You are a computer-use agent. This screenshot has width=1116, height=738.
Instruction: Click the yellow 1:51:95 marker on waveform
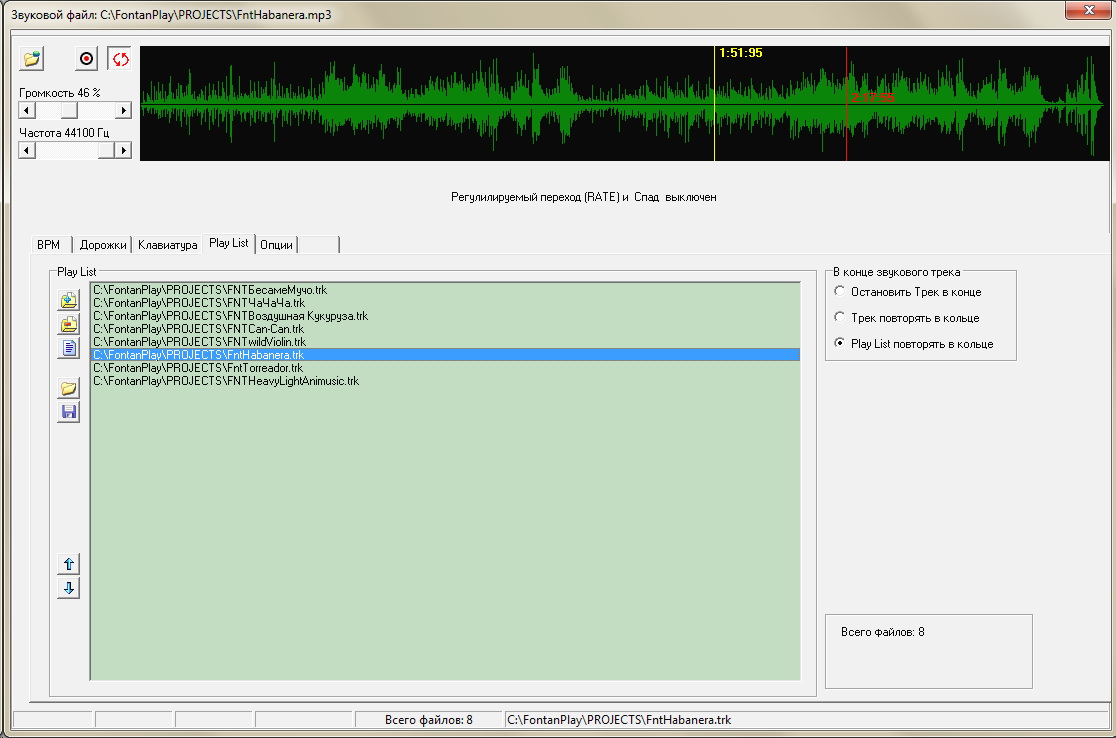pos(715,104)
